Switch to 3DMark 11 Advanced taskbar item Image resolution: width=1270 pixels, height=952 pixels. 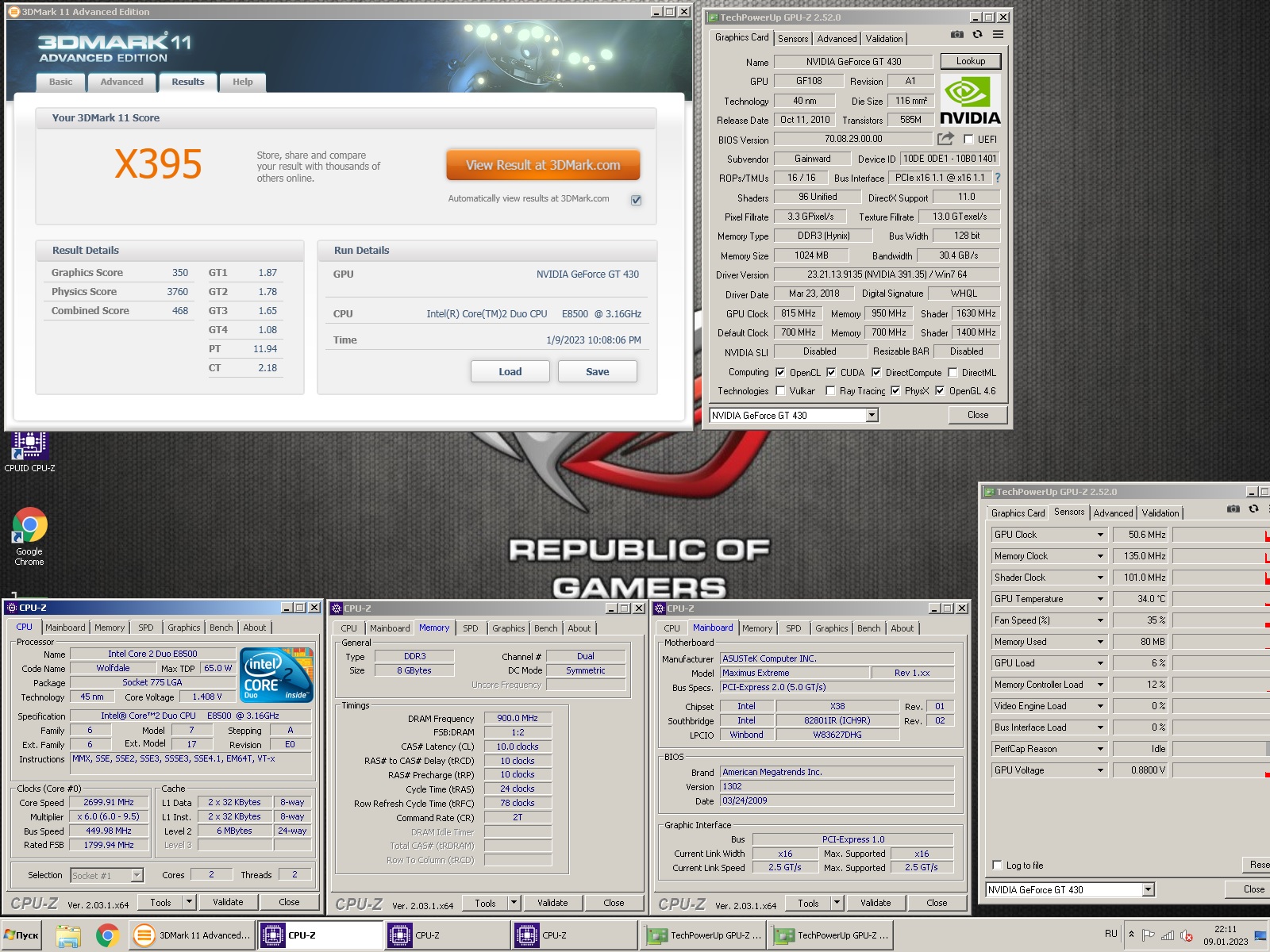(x=192, y=936)
